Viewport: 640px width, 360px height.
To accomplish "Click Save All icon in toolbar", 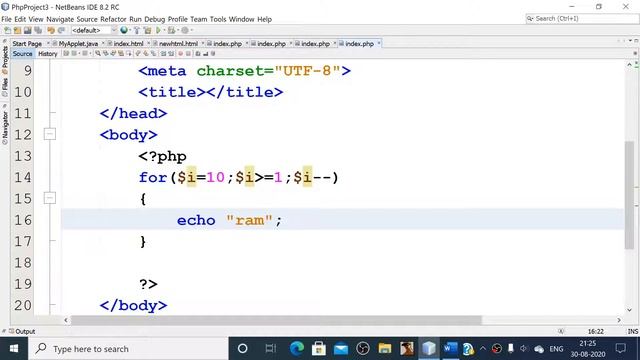I will tap(38, 30).
